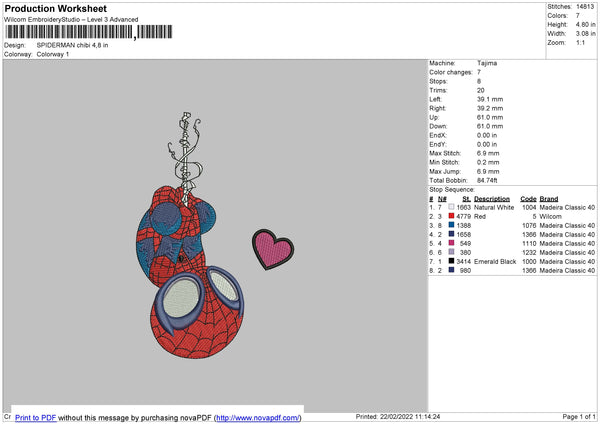This screenshot has width=600, height=424.
Task: Click the pink heart embroidery motif
Action: pos(273,250)
